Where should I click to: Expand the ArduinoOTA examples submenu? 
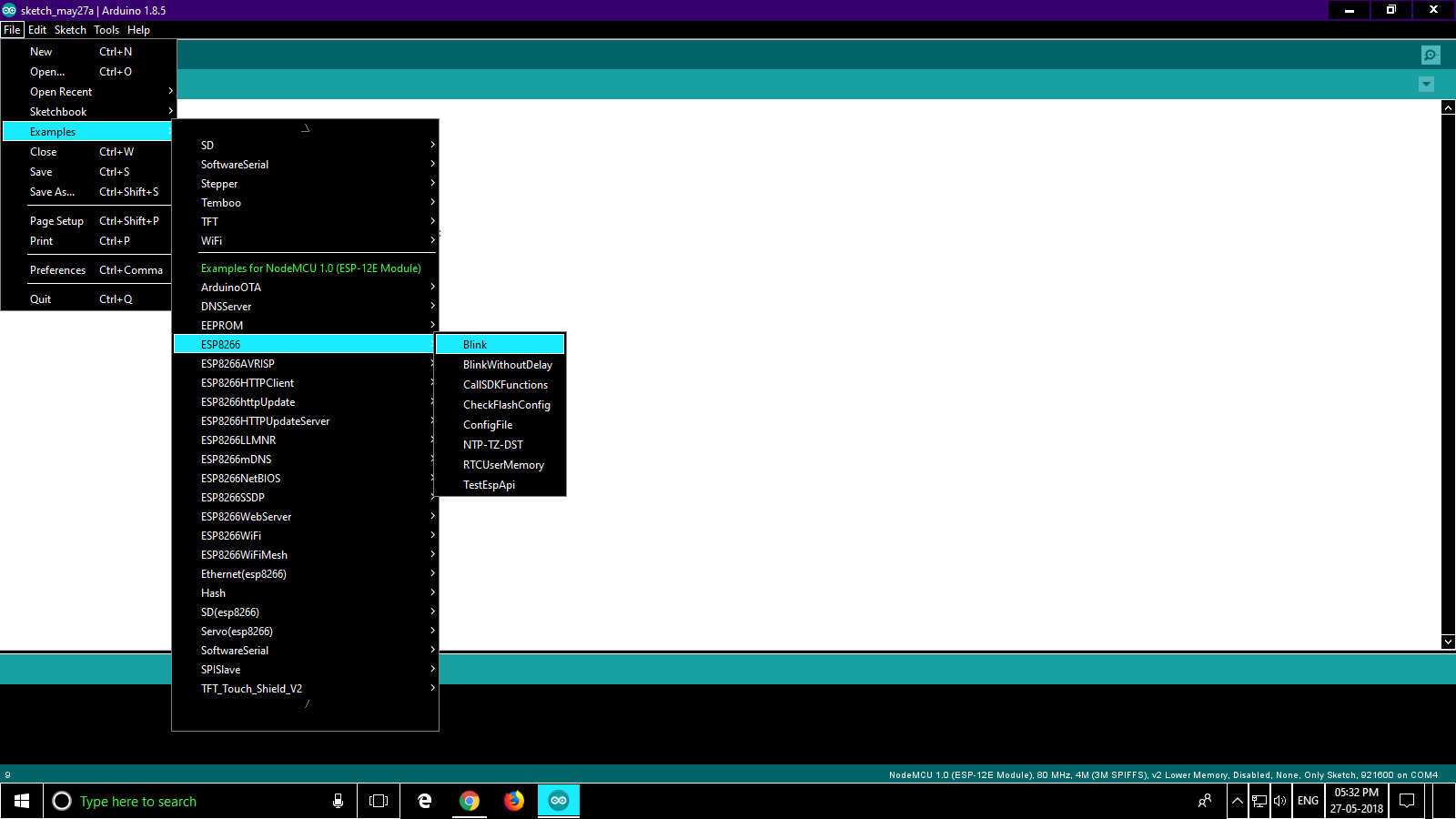(305, 288)
